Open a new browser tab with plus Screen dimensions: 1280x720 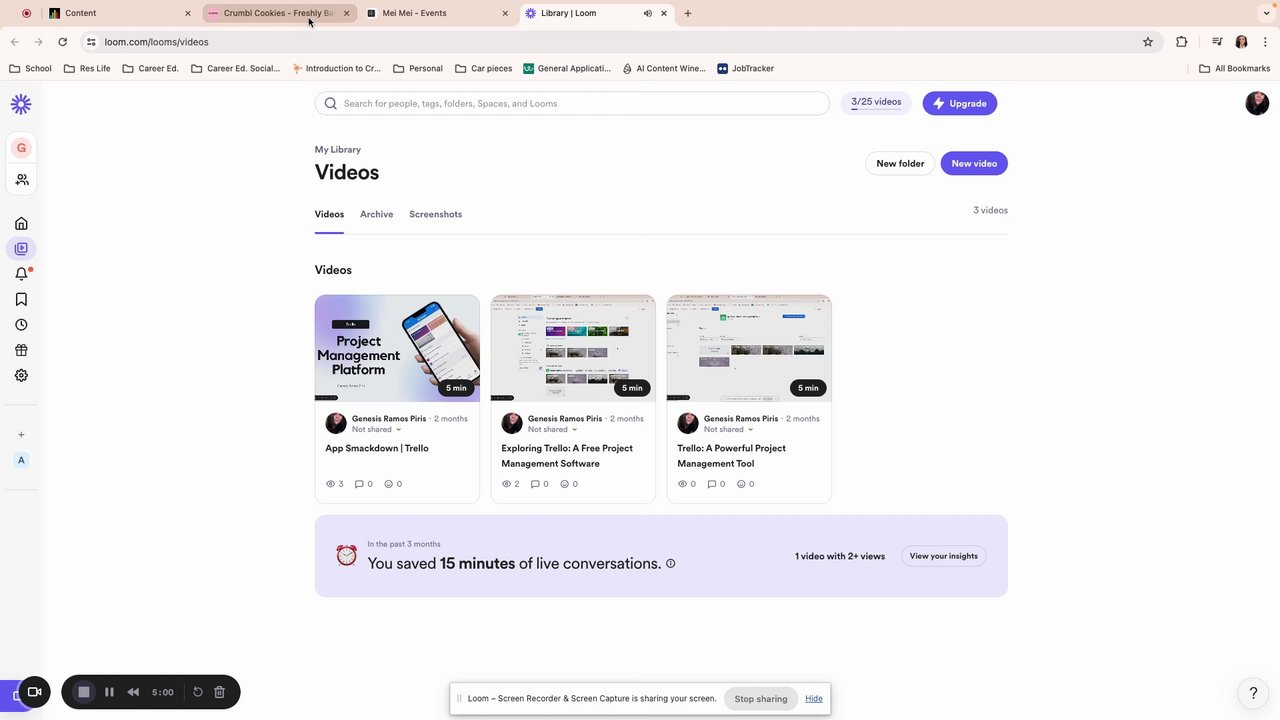tap(687, 13)
